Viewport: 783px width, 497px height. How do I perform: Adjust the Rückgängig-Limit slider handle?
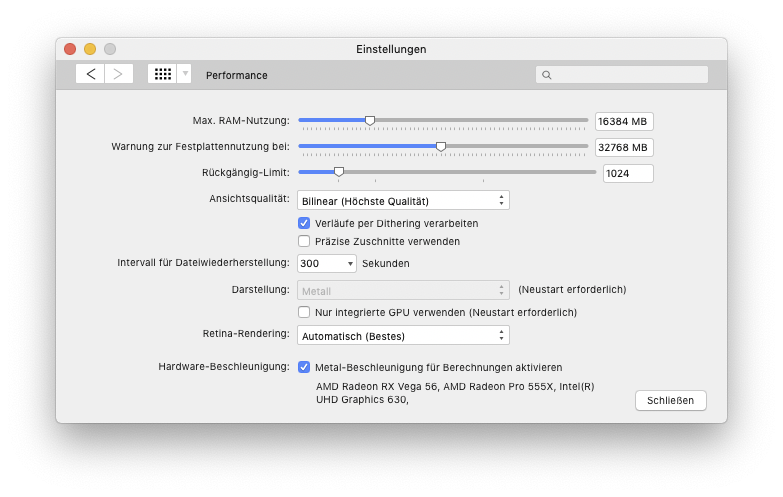click(339, 172)
